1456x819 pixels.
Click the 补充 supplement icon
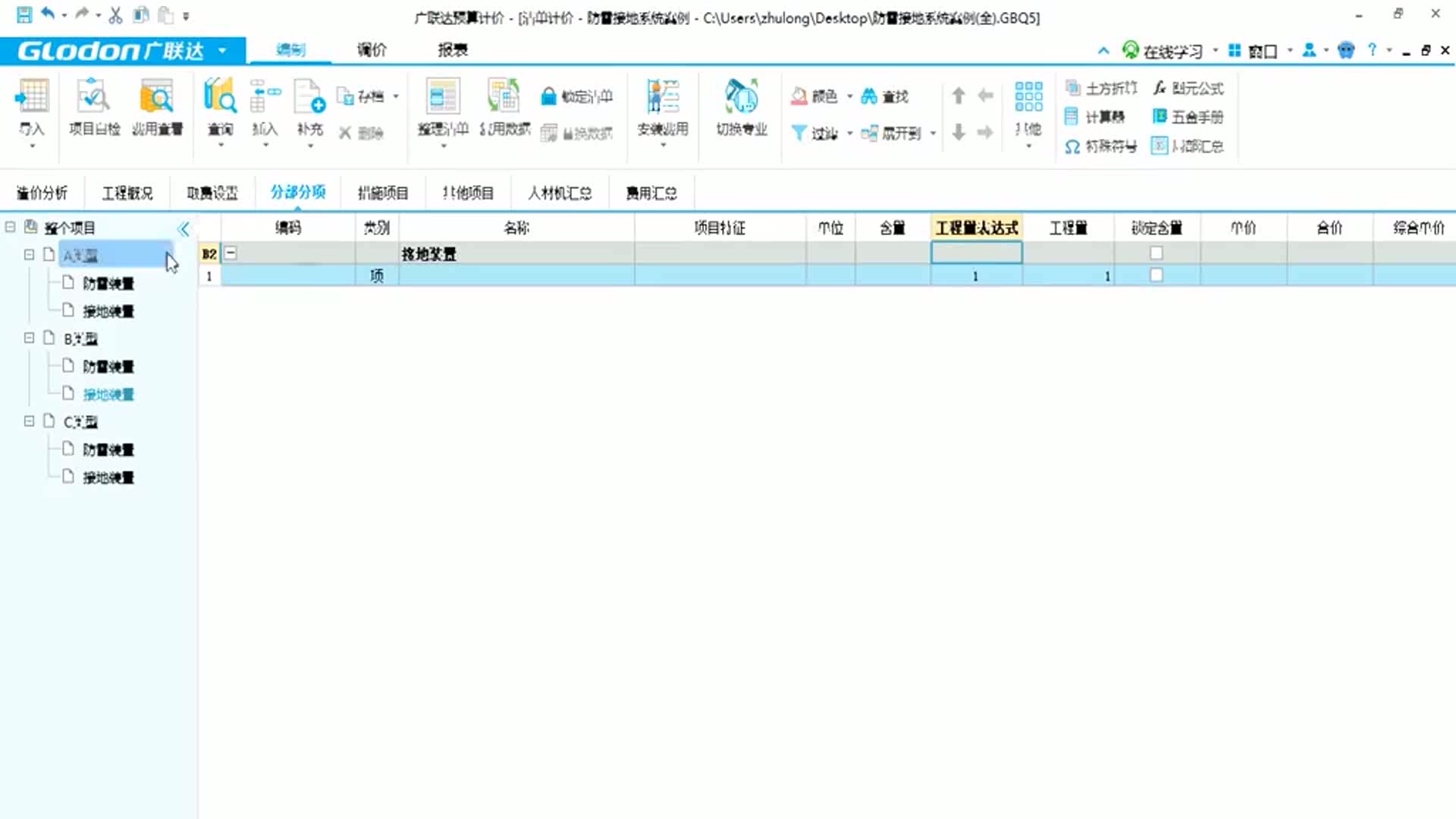pyautogui.click(x=309, y=97)
